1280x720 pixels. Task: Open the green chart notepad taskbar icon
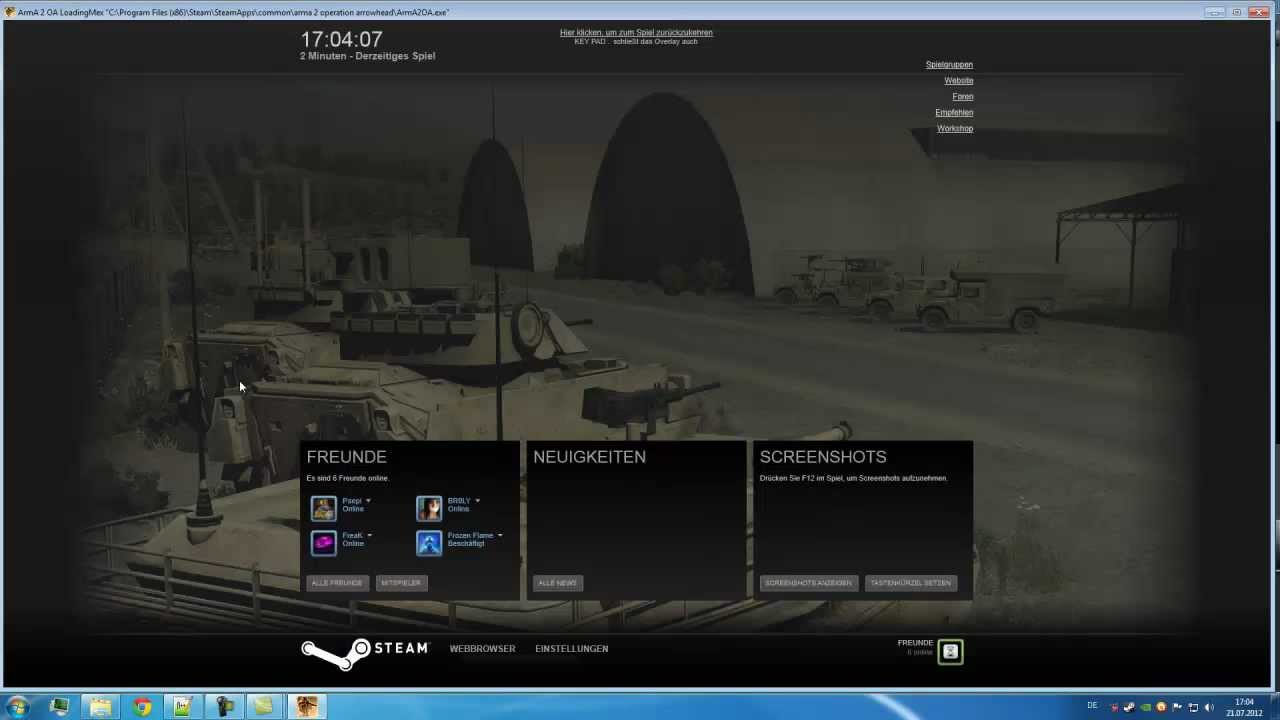[x=182, y=707]
